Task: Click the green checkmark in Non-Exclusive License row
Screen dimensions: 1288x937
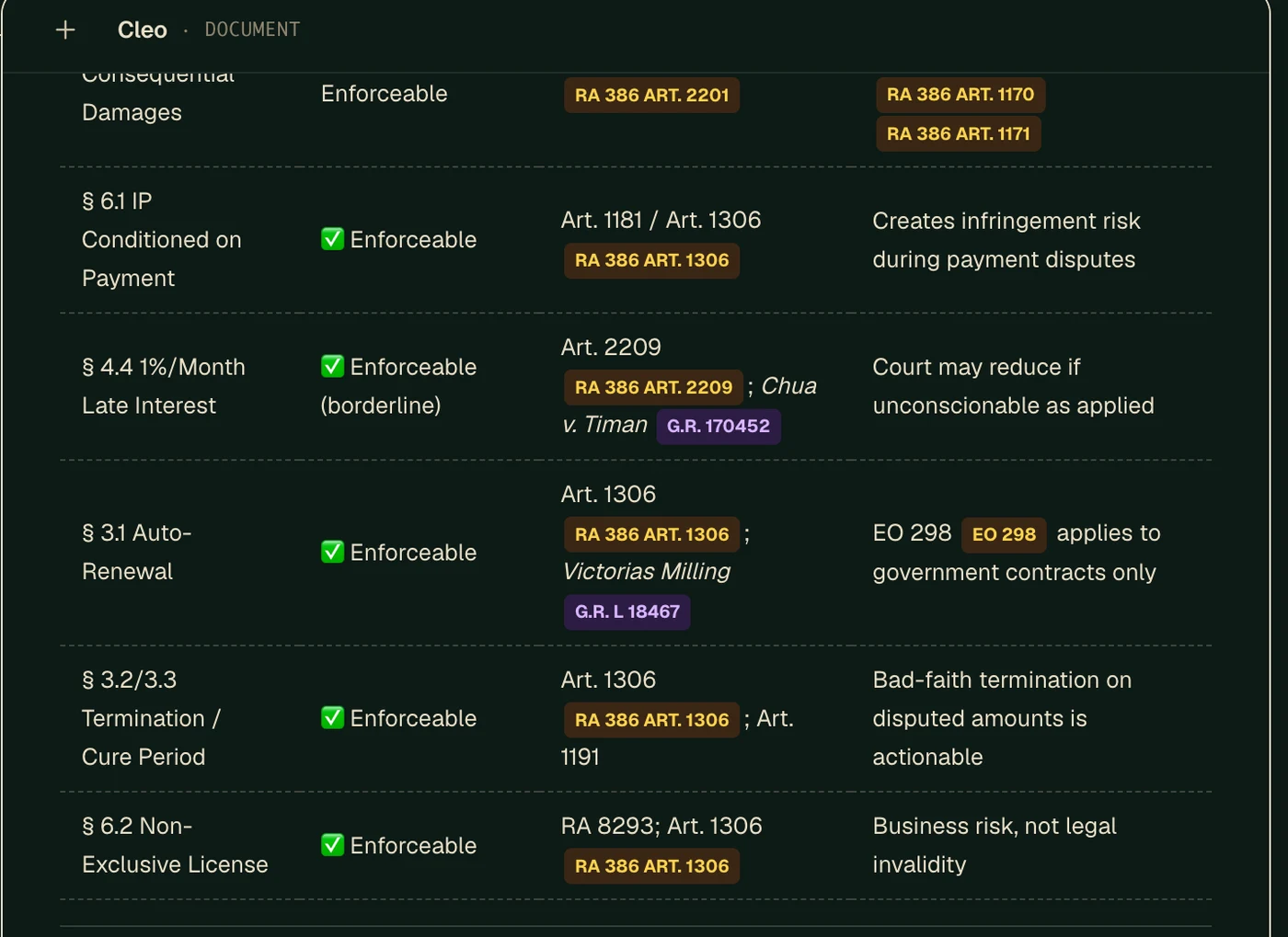Action: pos(332,845)
